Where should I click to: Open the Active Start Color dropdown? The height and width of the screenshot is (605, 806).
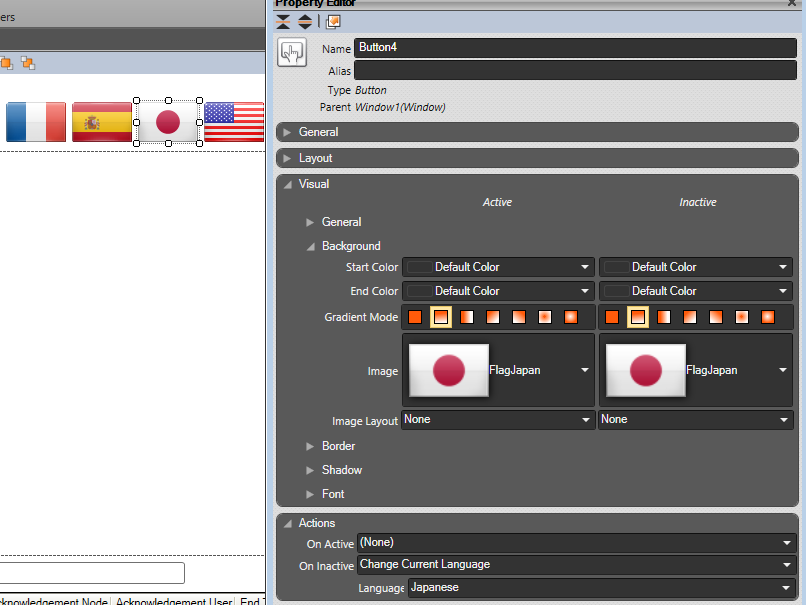pos(585,267)
